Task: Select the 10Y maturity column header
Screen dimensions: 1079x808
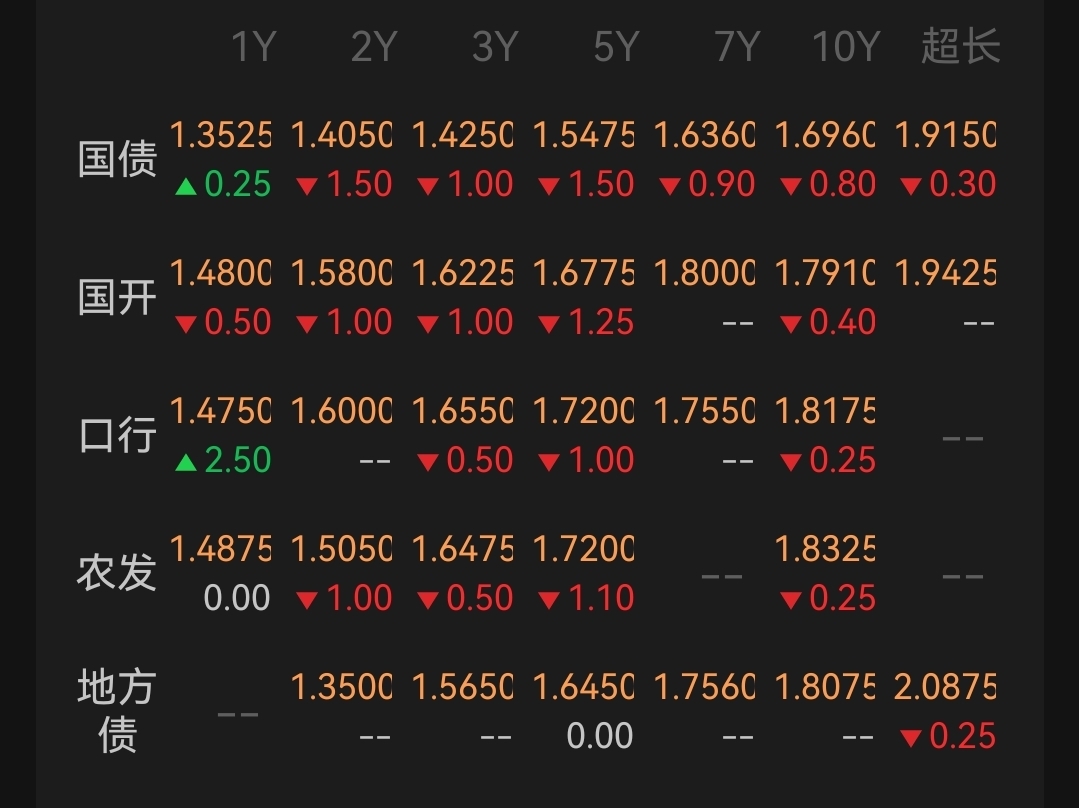Action: pos(846,47)
